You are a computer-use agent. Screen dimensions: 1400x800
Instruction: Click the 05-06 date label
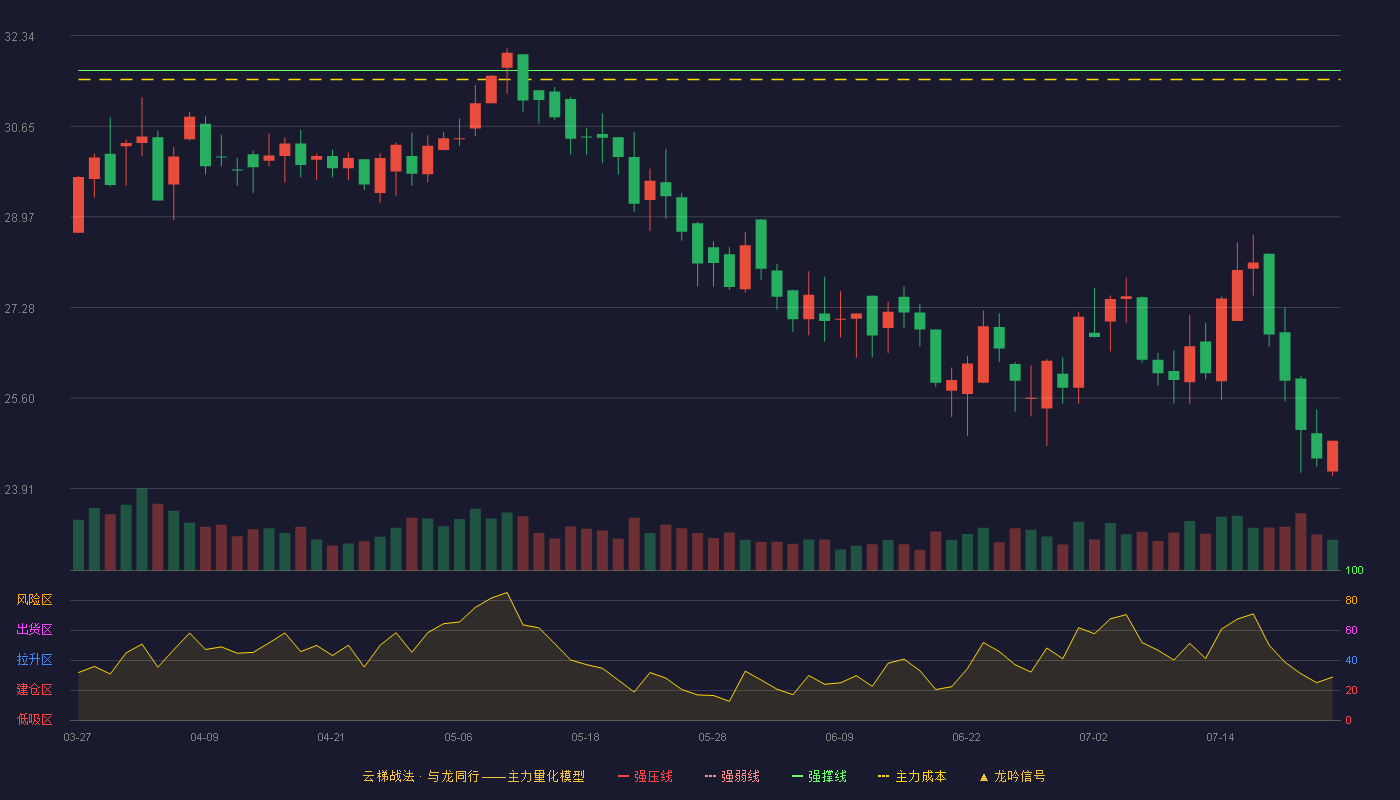(458, 737)
